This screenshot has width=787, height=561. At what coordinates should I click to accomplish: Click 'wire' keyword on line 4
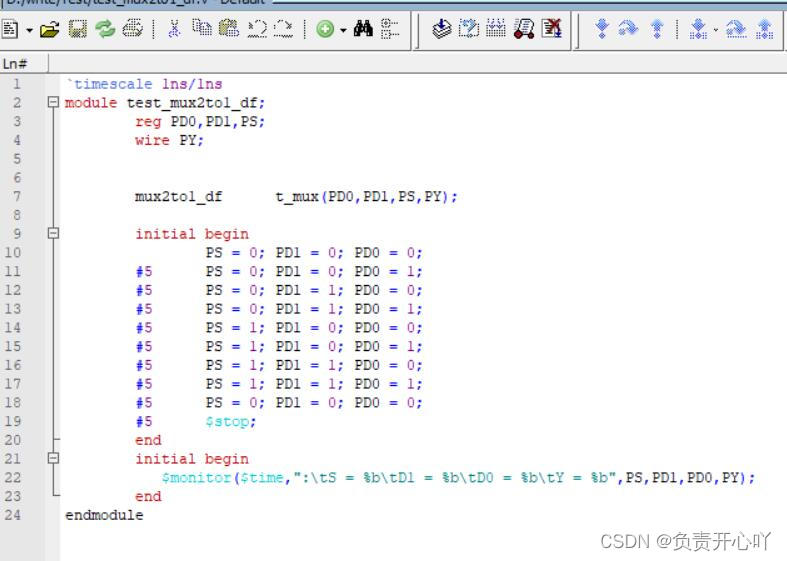[x=152, y=141]
